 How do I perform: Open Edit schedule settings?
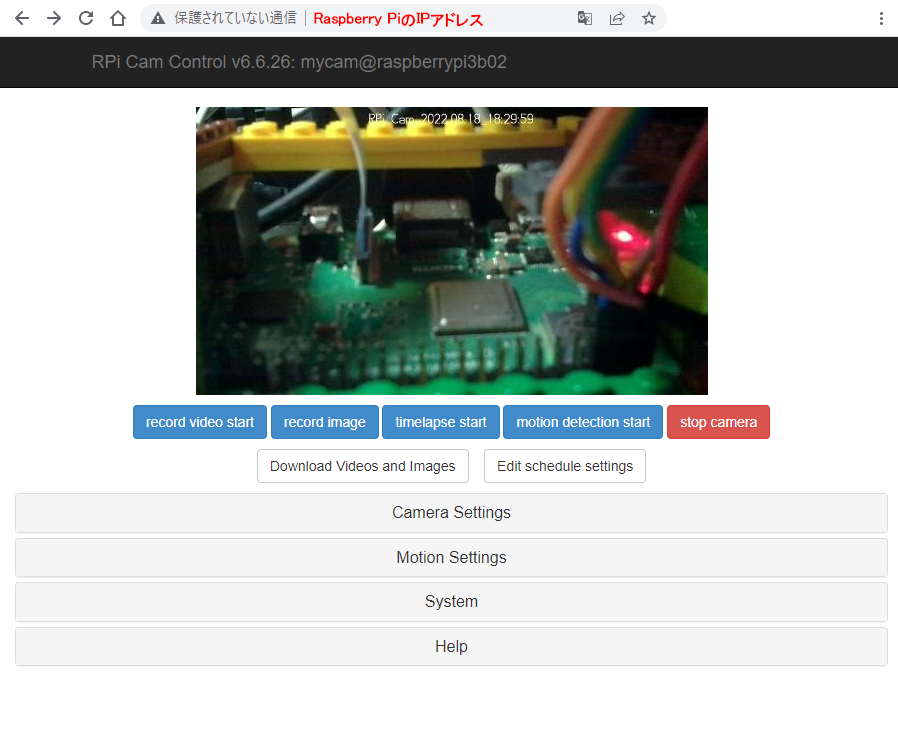pos(565,466)
